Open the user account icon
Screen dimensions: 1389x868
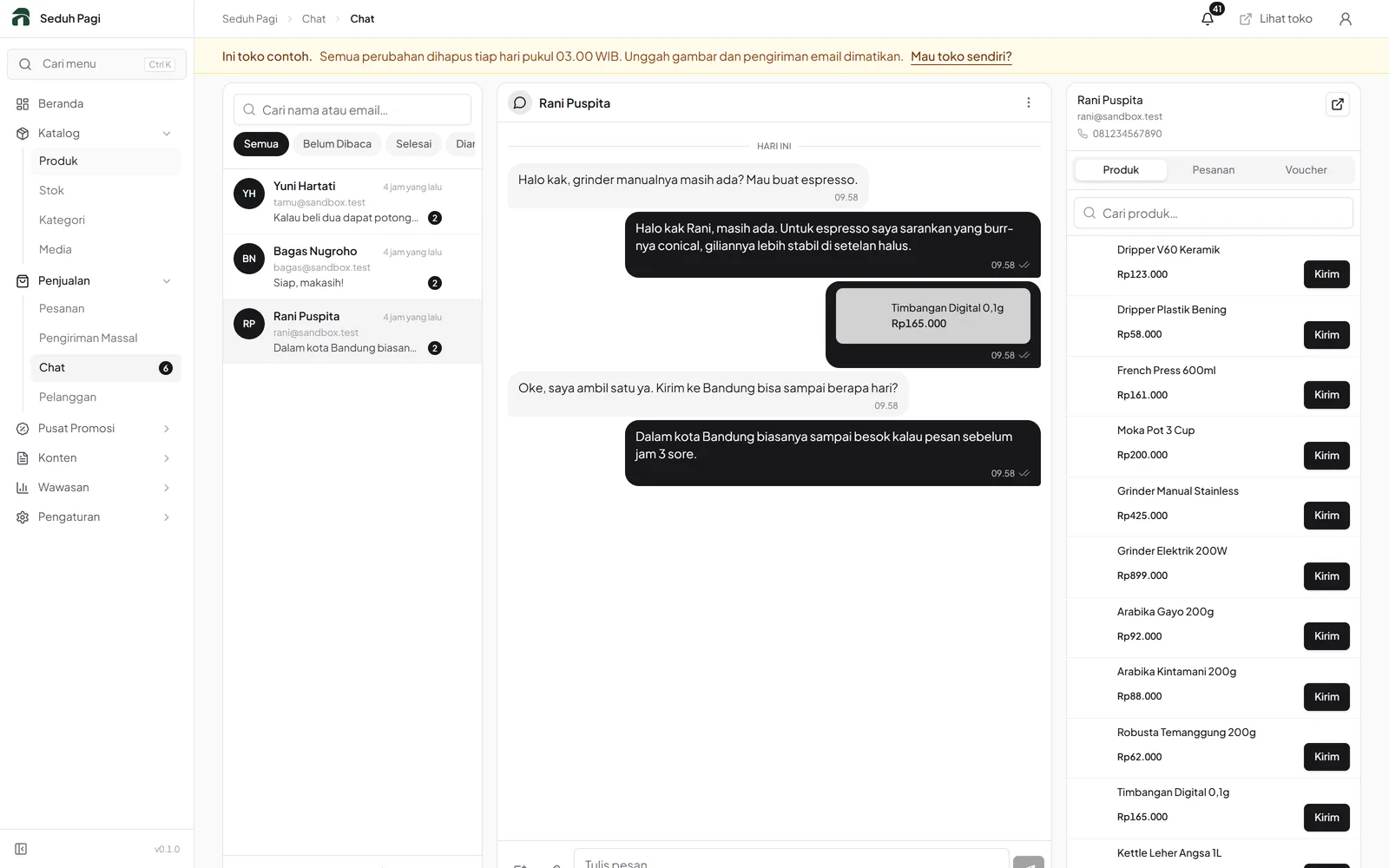[1345, 18]
